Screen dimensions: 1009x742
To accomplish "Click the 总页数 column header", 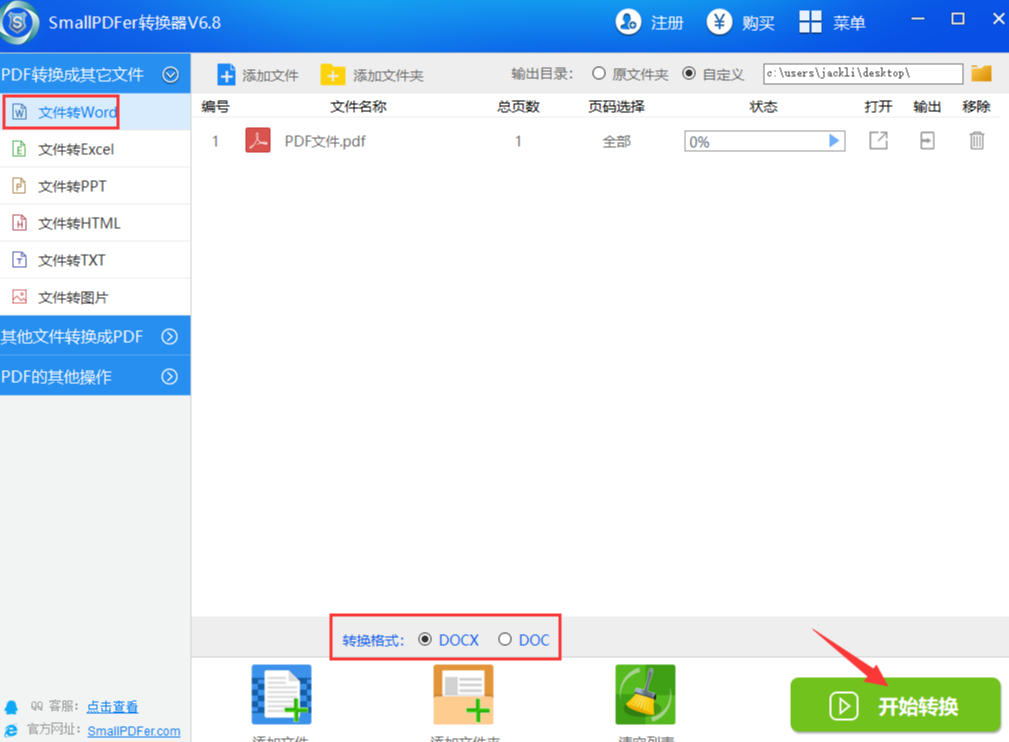I will [518, 106].
